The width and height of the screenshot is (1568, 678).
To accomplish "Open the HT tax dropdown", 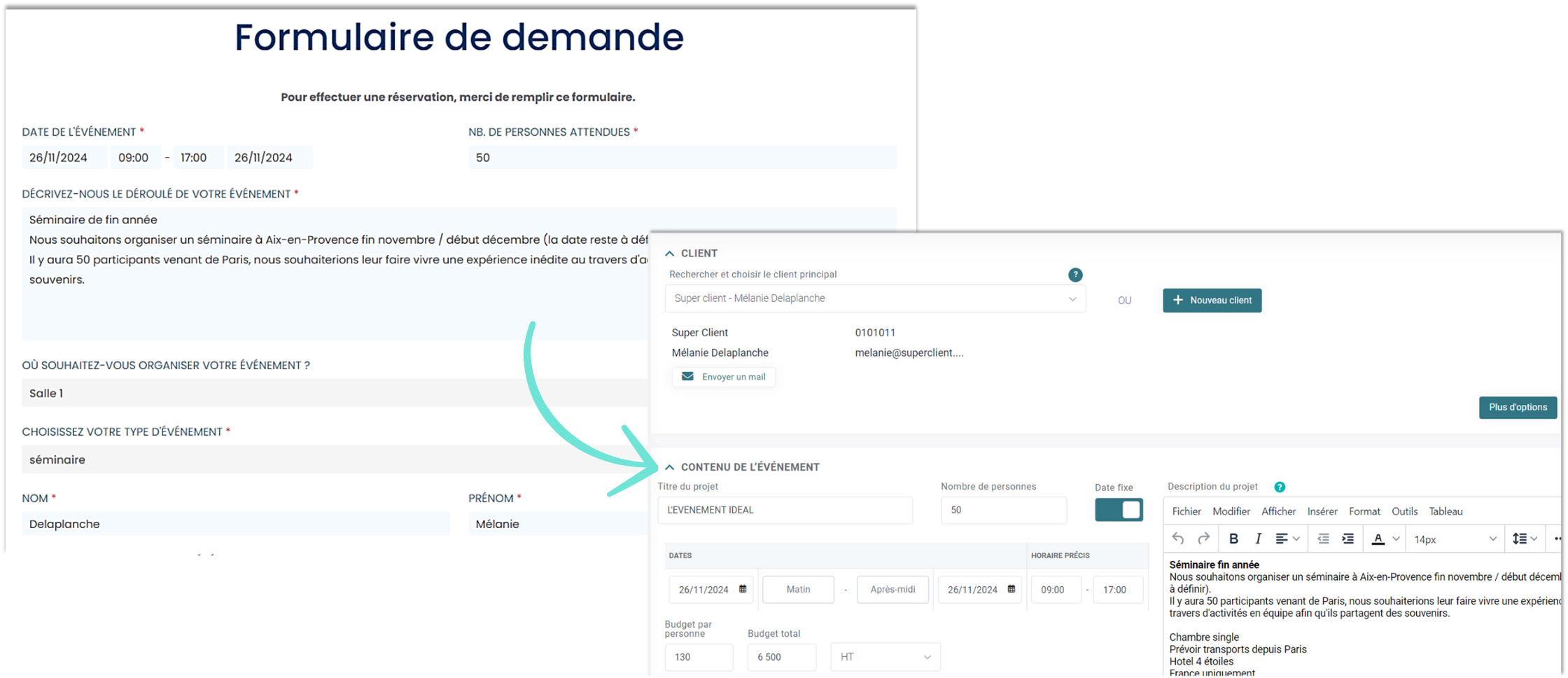I will coord(885,657).
